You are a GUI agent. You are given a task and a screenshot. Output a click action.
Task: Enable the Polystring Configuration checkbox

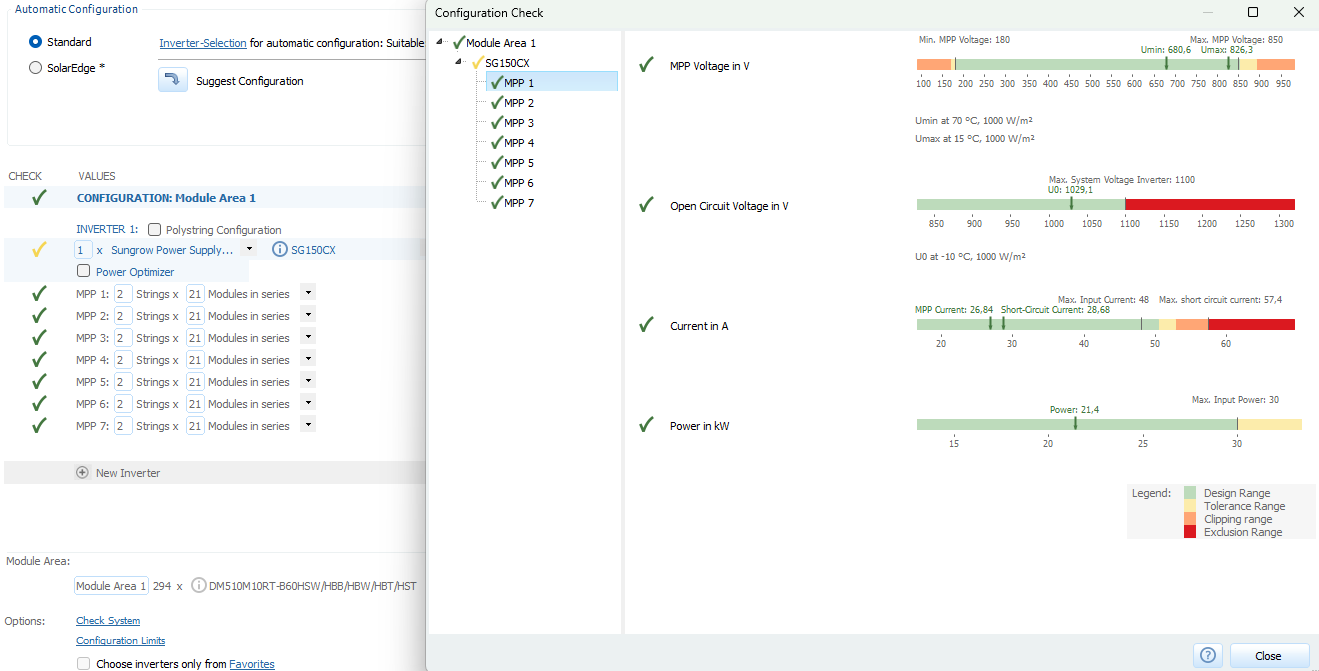pos(155,230)
